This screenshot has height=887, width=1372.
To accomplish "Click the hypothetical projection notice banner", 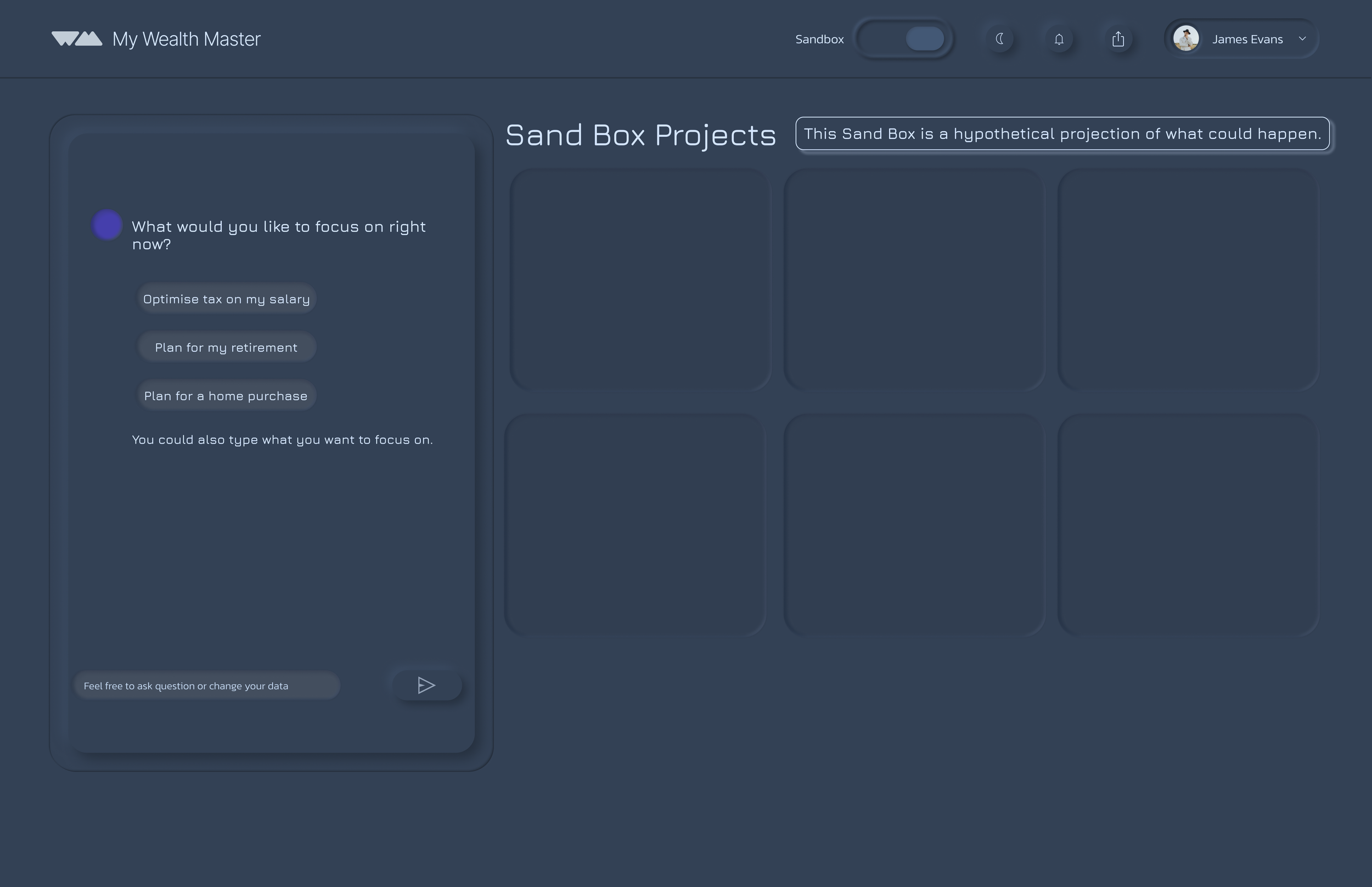I will (1062, 133).
